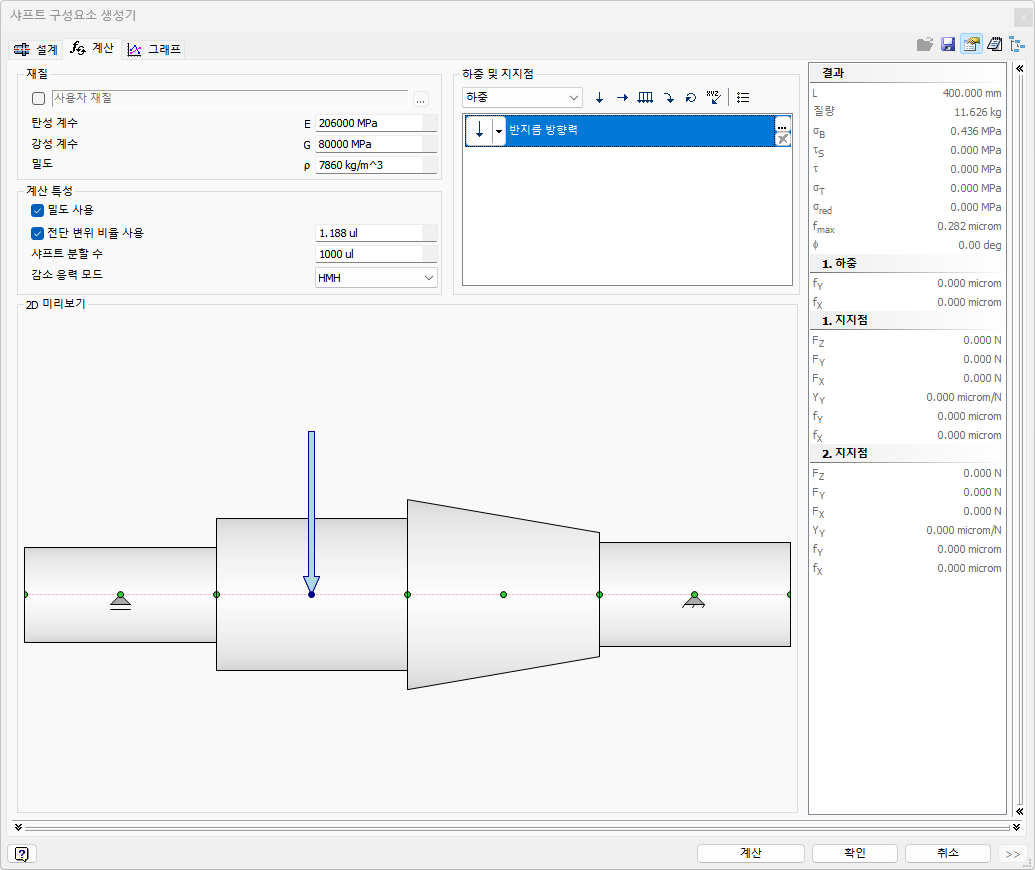This screenshot has width=1035, height=870.
Task: Select the 반지름 방향력 list row
Action: pos(627,131)
